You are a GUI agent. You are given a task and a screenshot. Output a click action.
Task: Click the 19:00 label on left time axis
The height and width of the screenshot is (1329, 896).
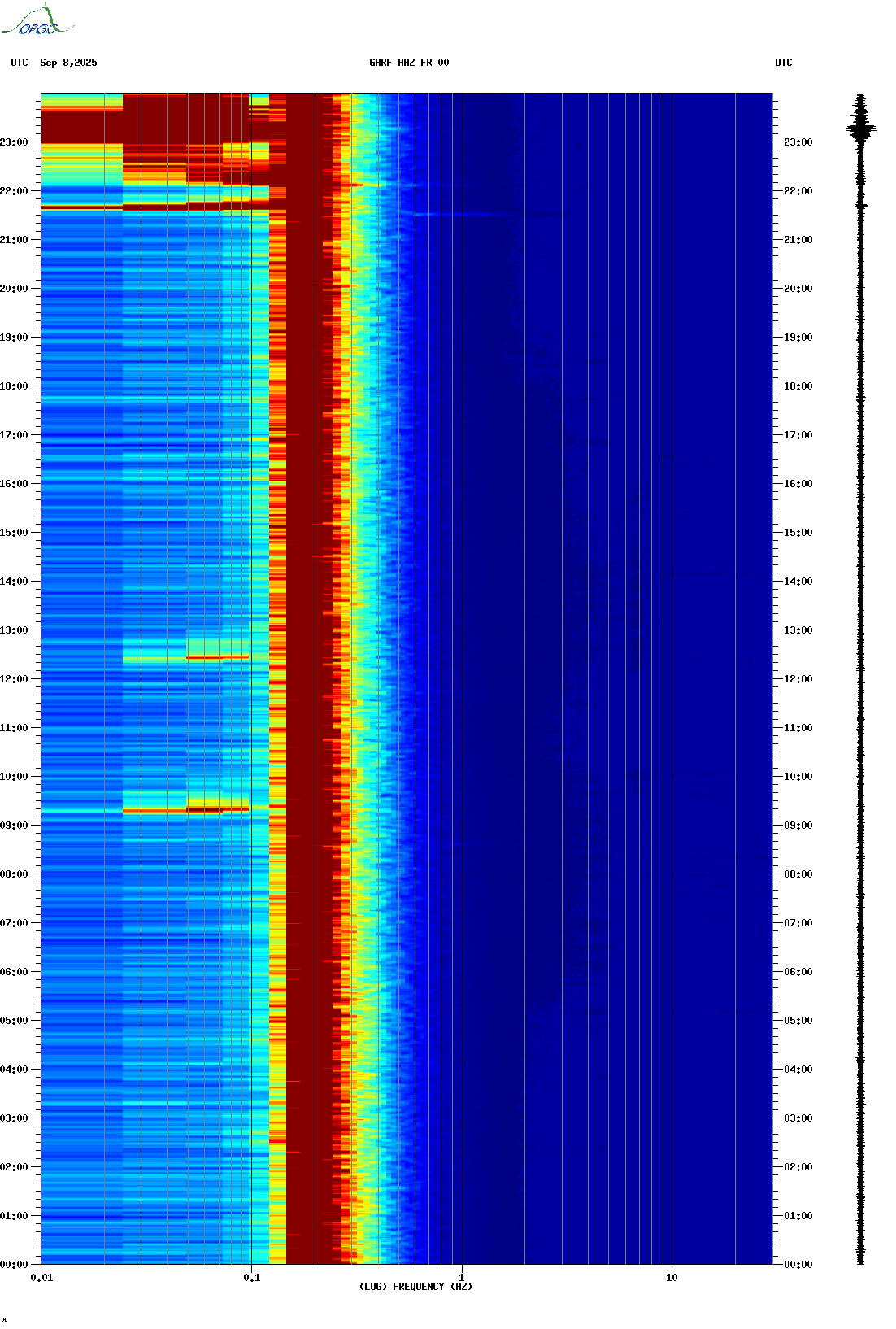[x=14, y=338]
